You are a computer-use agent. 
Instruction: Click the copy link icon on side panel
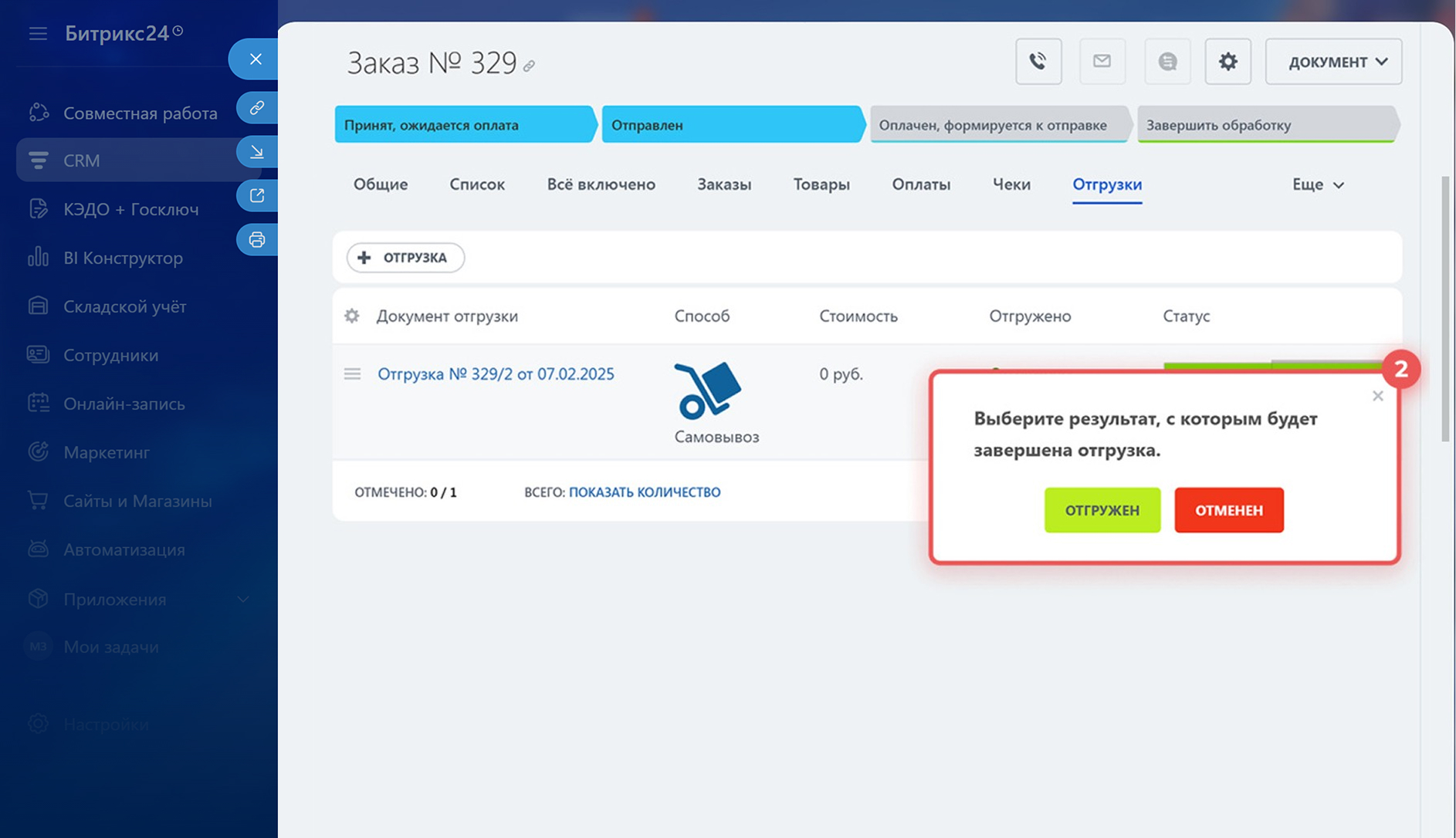[x=256, y=107]
